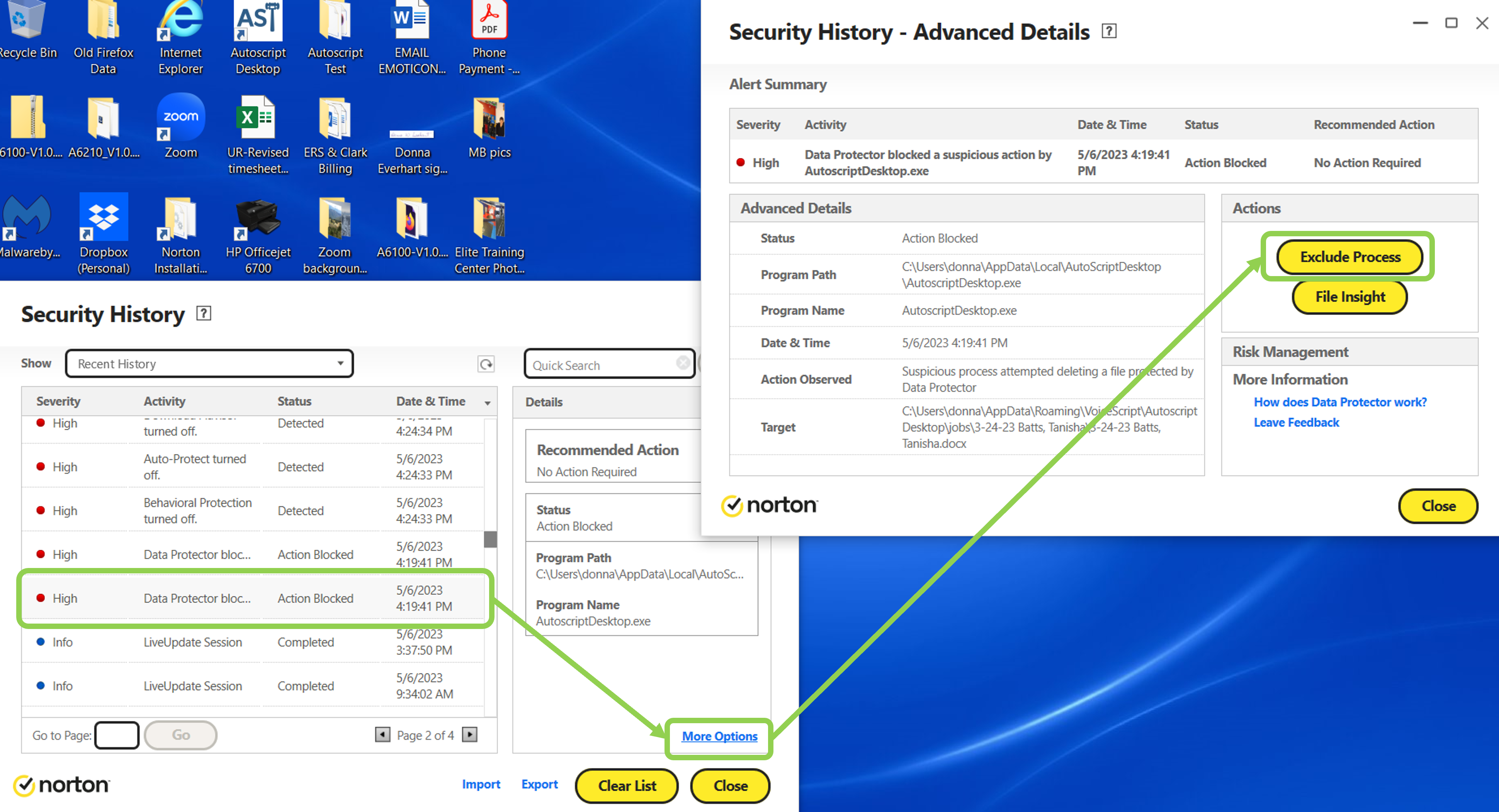Maximize the Advanced Details window
The image size is (1499, 812).
[1451, 23]
